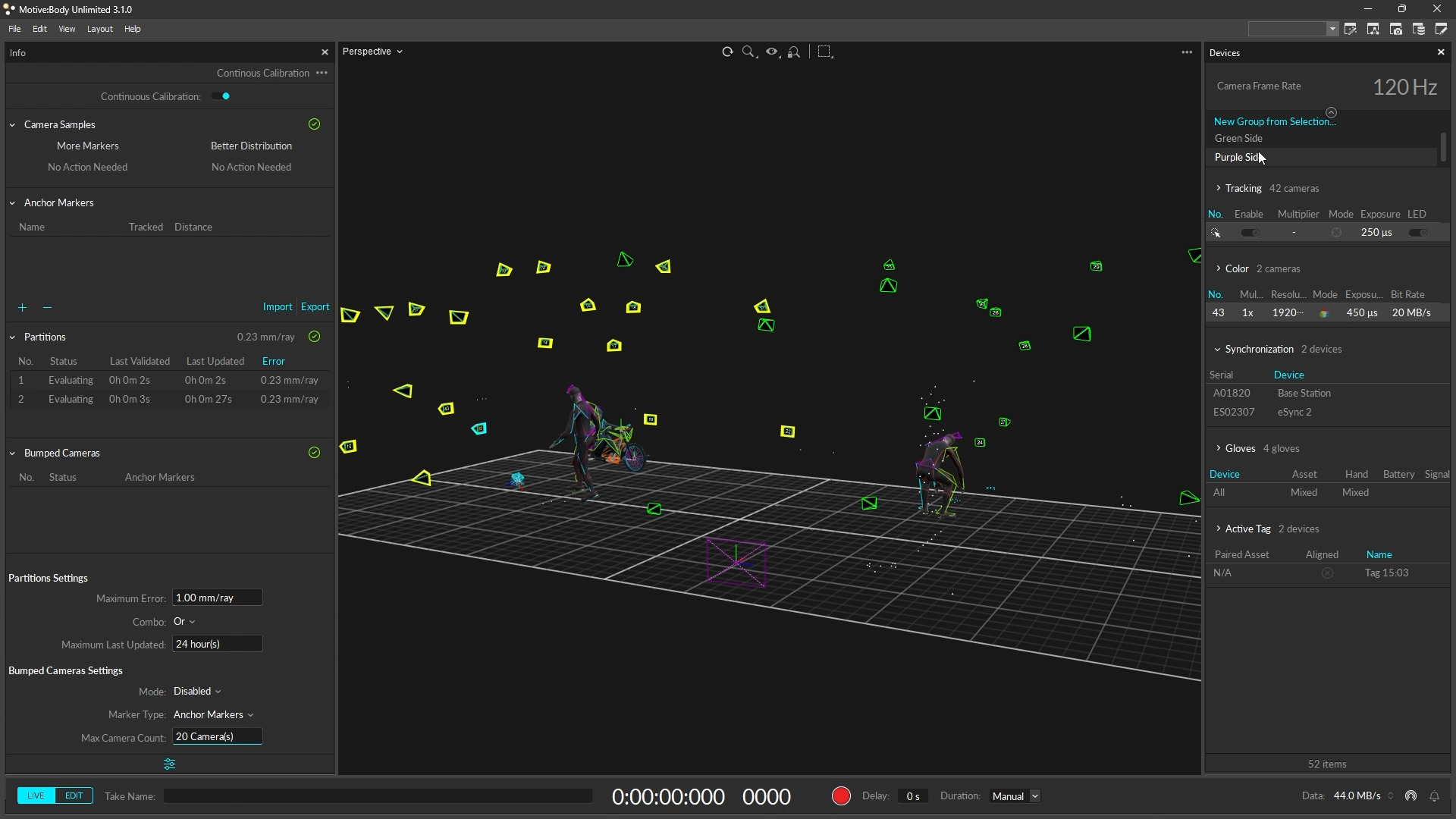Click the Take Name input field
The image size is (1456, 819).
(x=378, y=796)
